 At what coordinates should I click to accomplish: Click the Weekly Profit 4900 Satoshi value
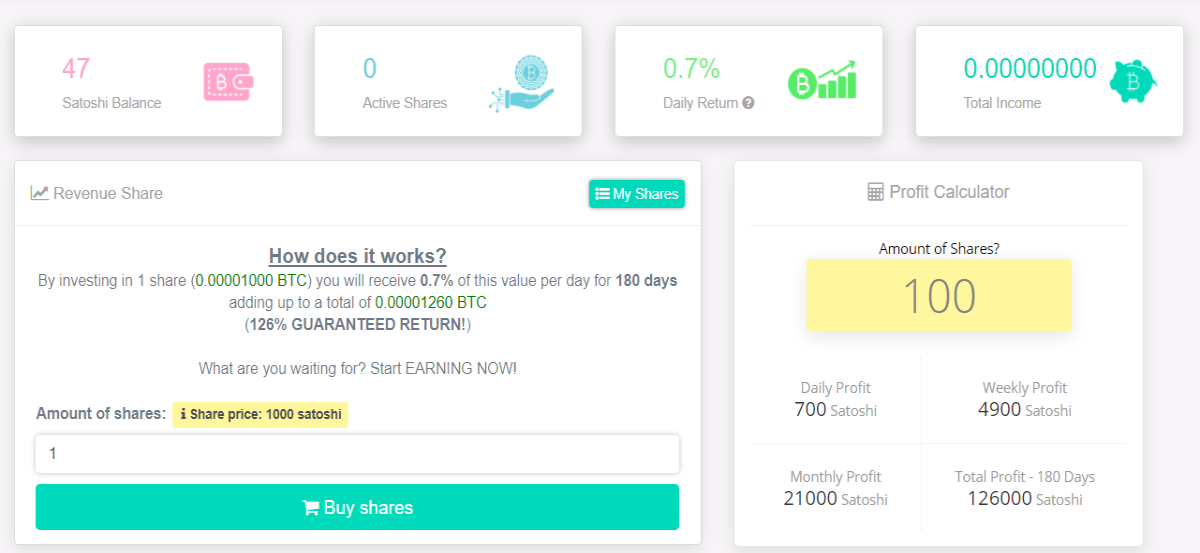1025,409
